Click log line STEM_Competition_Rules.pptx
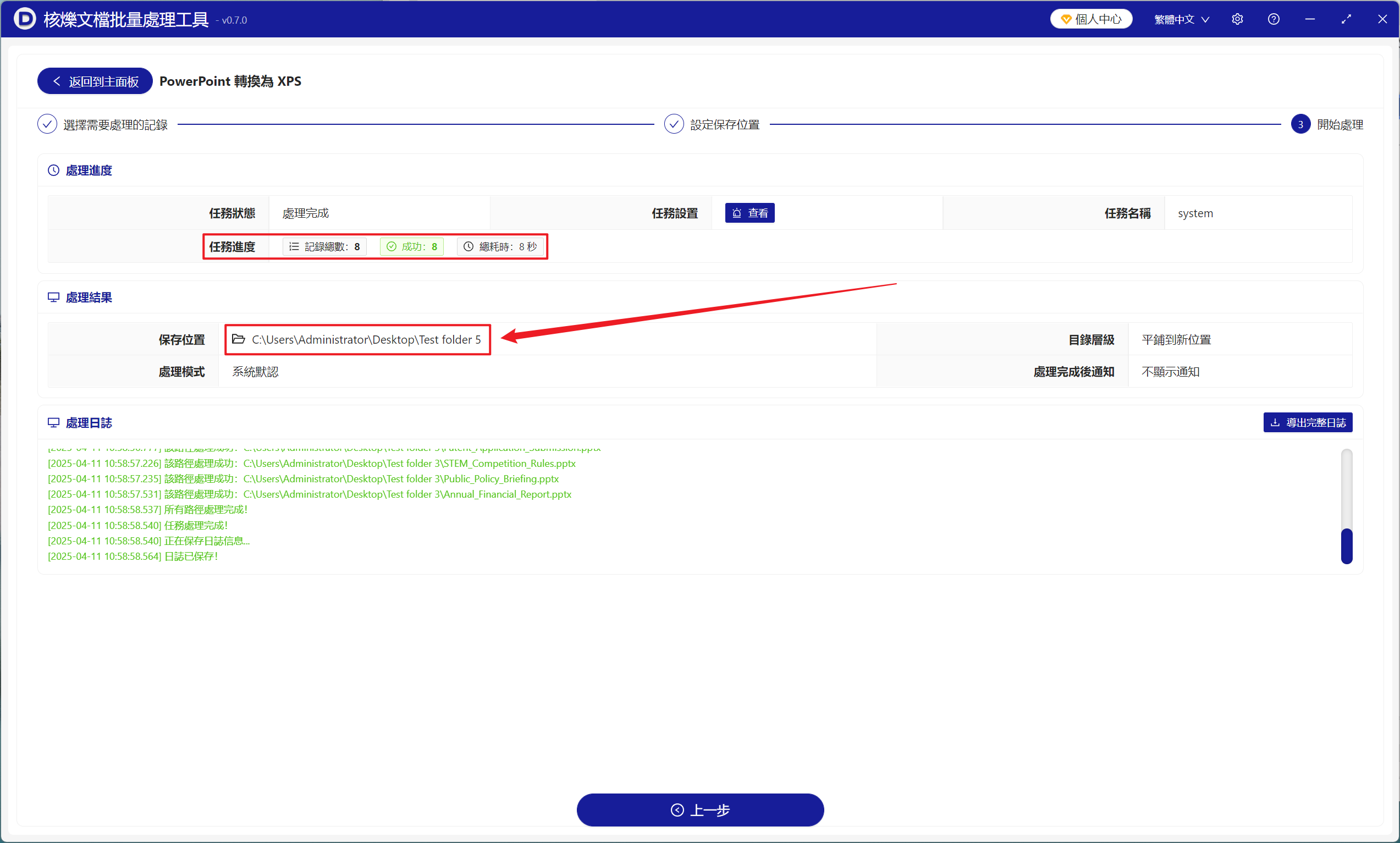This screenshot has width=1400, height=843. pyautogui.click(x=312, y=464)
